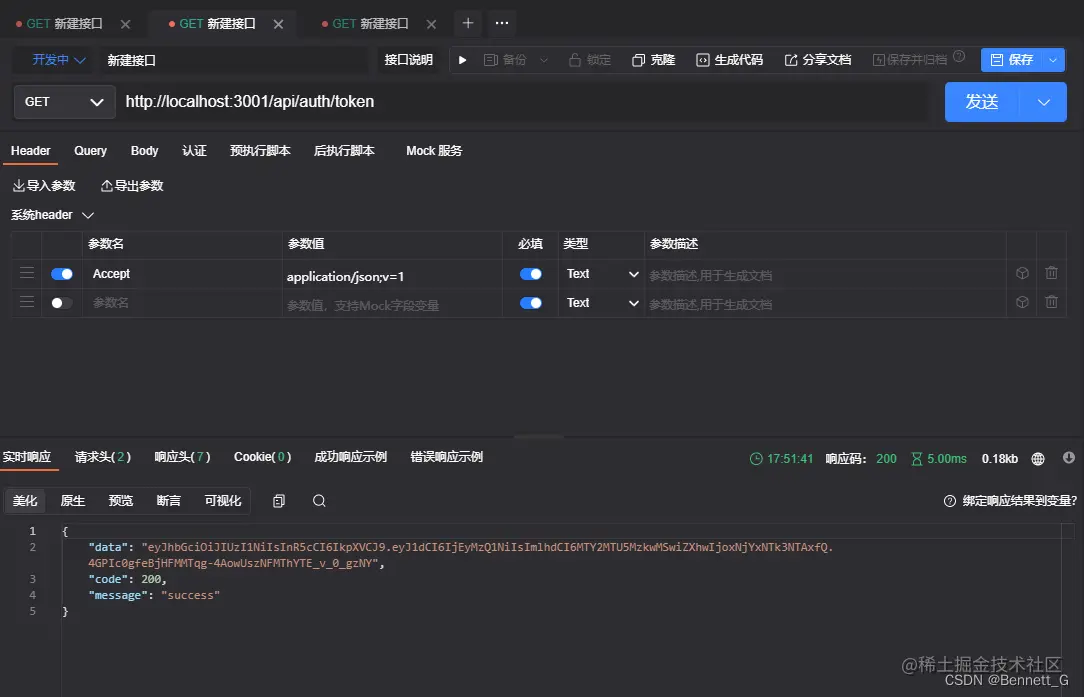Open a new request tab with the + icon
The width and height of the screenshot is (1084, 697).
pos(467,22)
